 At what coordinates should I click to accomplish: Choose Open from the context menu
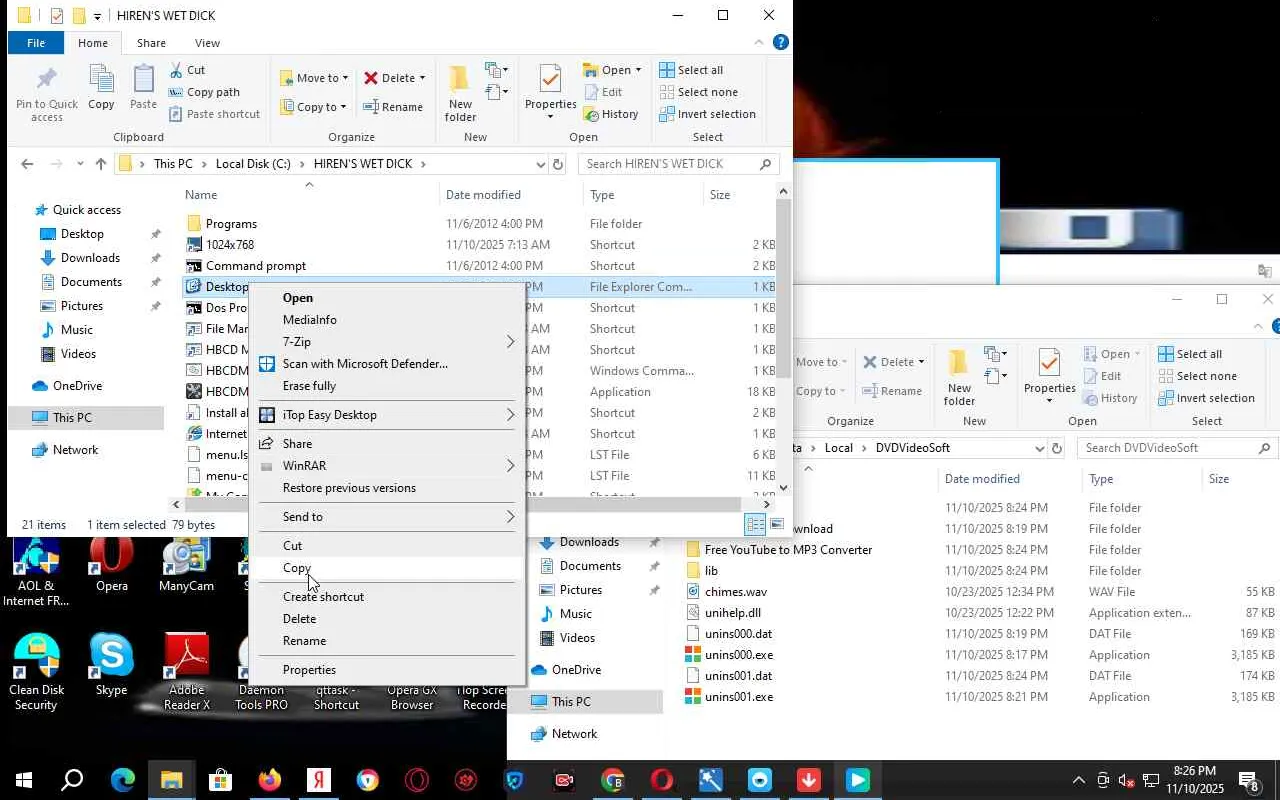click(x=298, y=298)
